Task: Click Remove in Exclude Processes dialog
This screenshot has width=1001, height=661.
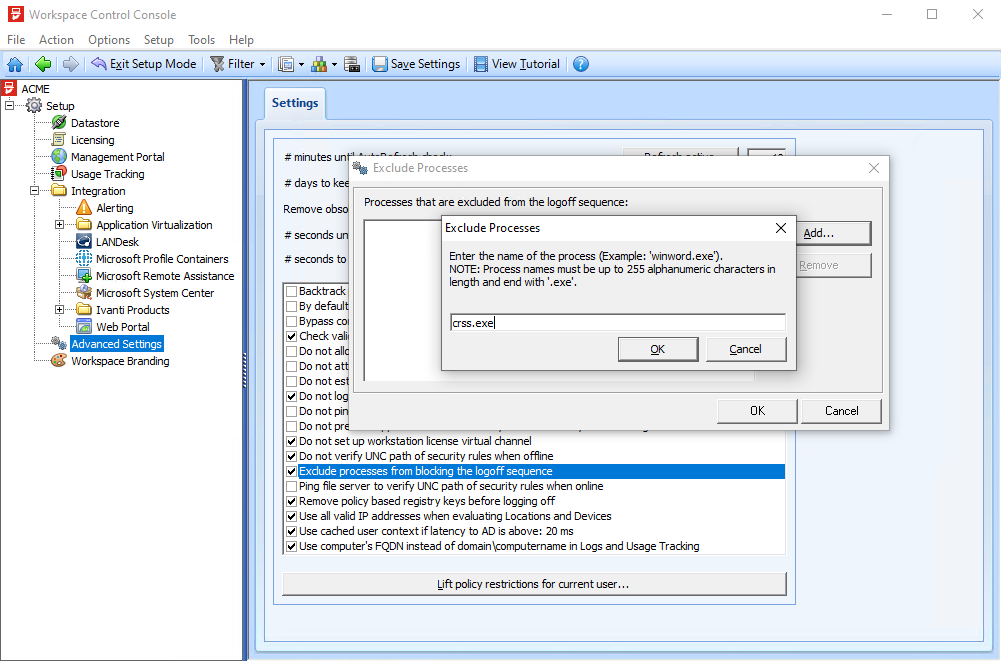Action: 834,265
